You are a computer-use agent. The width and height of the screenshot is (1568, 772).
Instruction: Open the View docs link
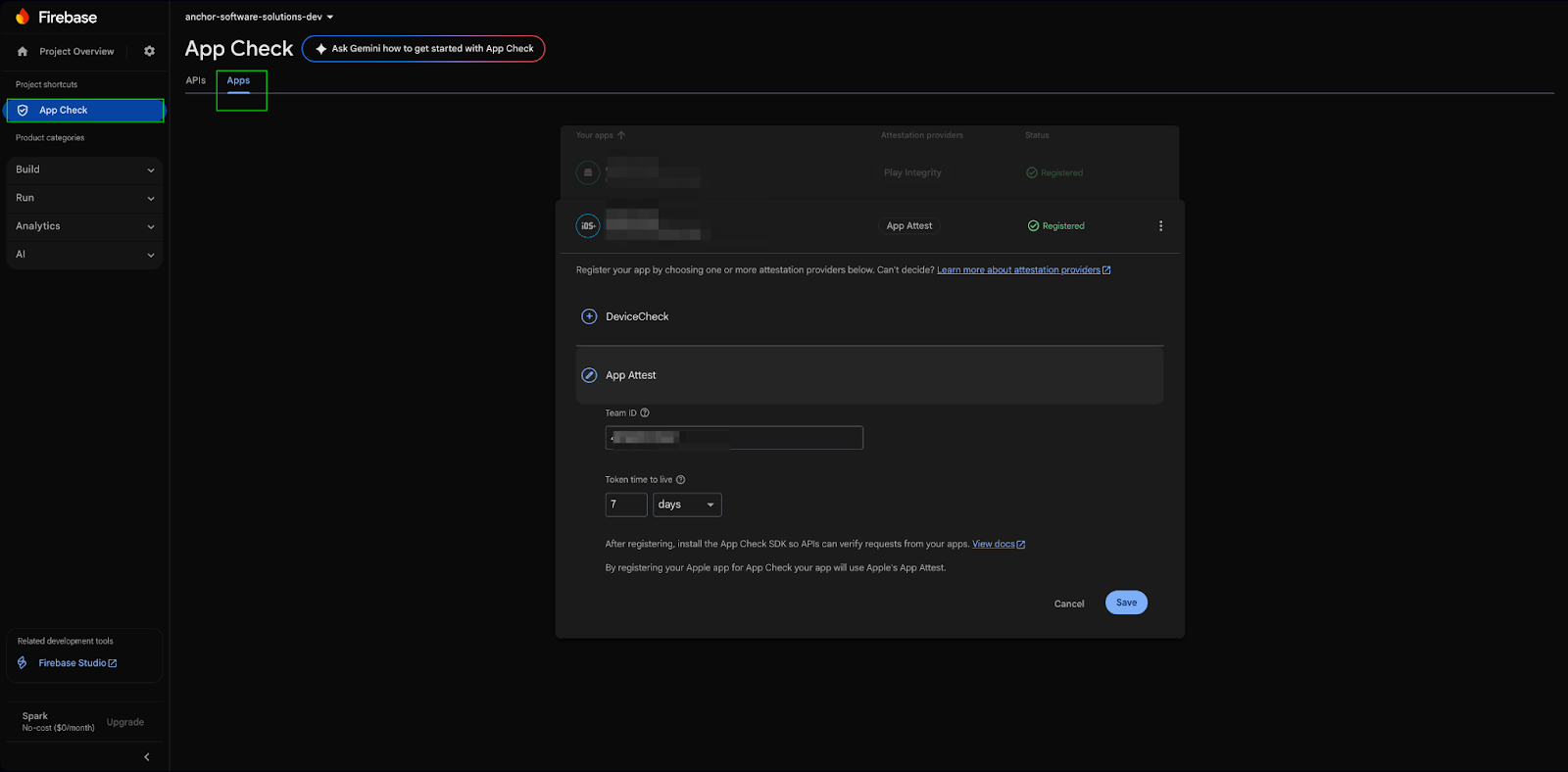pos(998,545)
